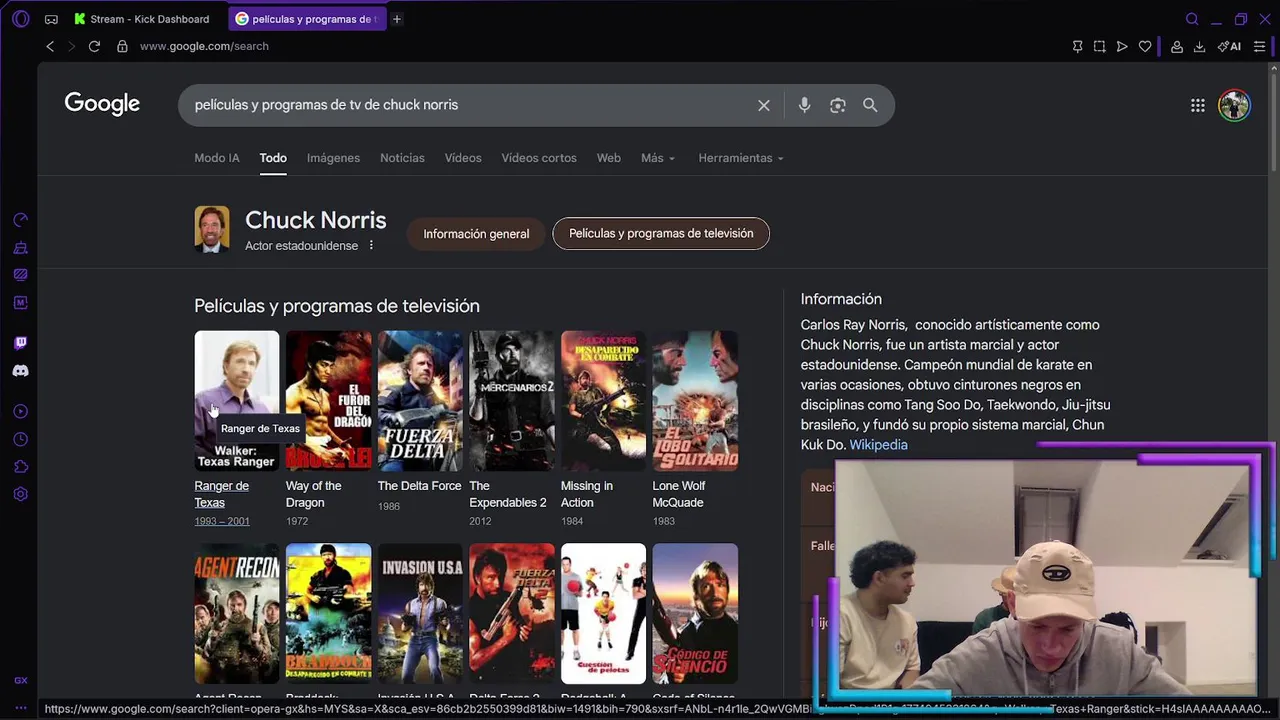Screen dimensions: 1280x720
Task: Open the Google apps grid
Action: tap(1198, 105)
